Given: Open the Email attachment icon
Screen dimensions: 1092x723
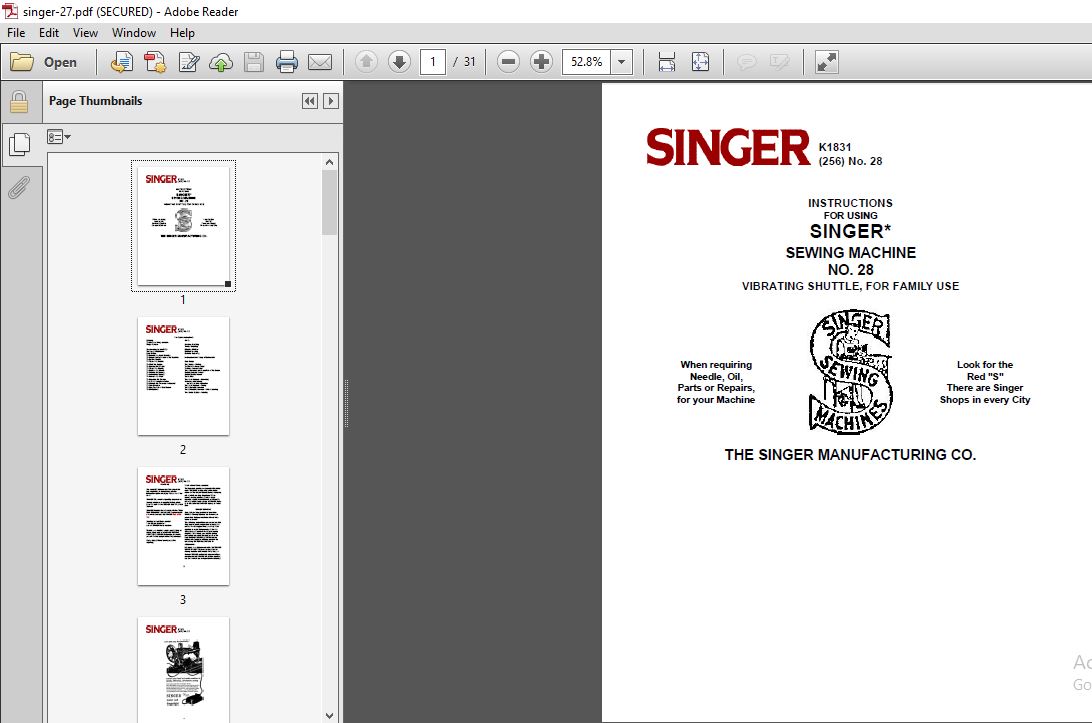Looking at the screenshot, I should (x=320, y=61).
